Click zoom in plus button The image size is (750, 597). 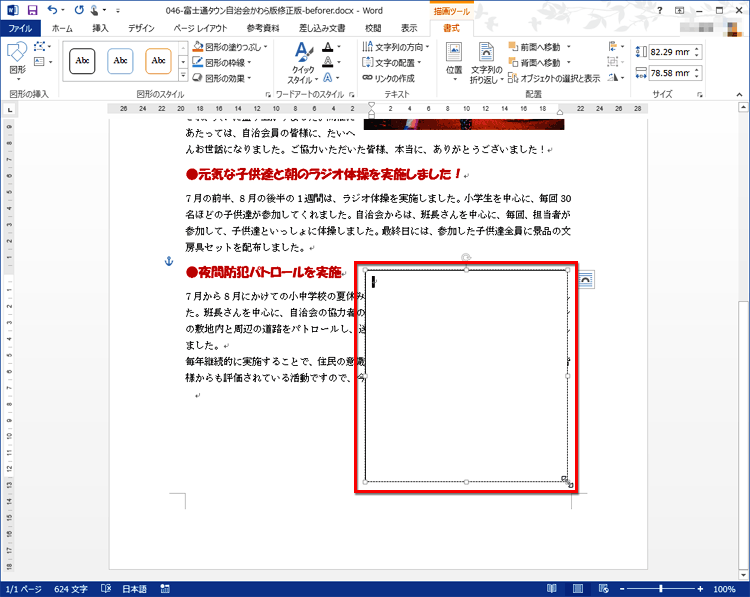tap(700, 589)
